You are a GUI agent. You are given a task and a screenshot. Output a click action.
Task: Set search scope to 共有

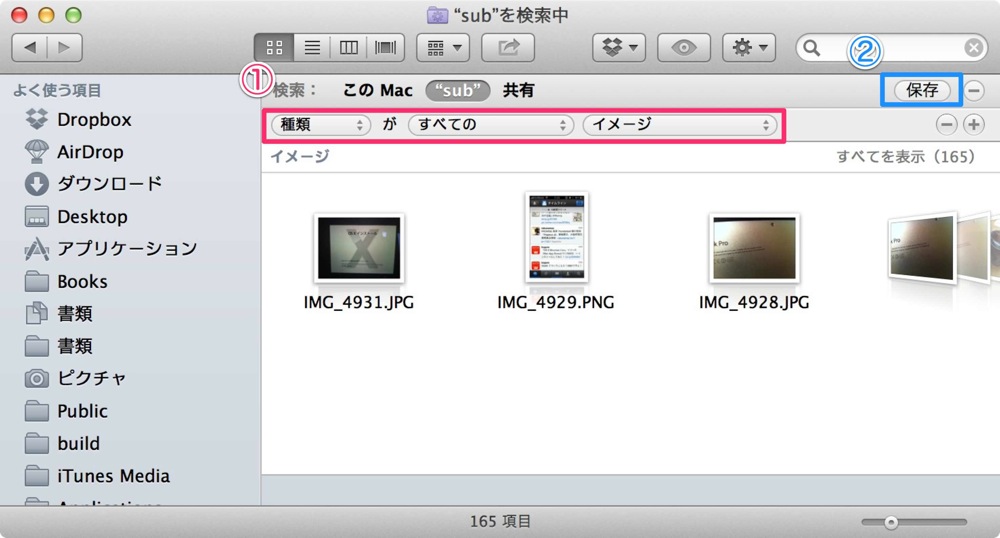[x=518, y=91]
